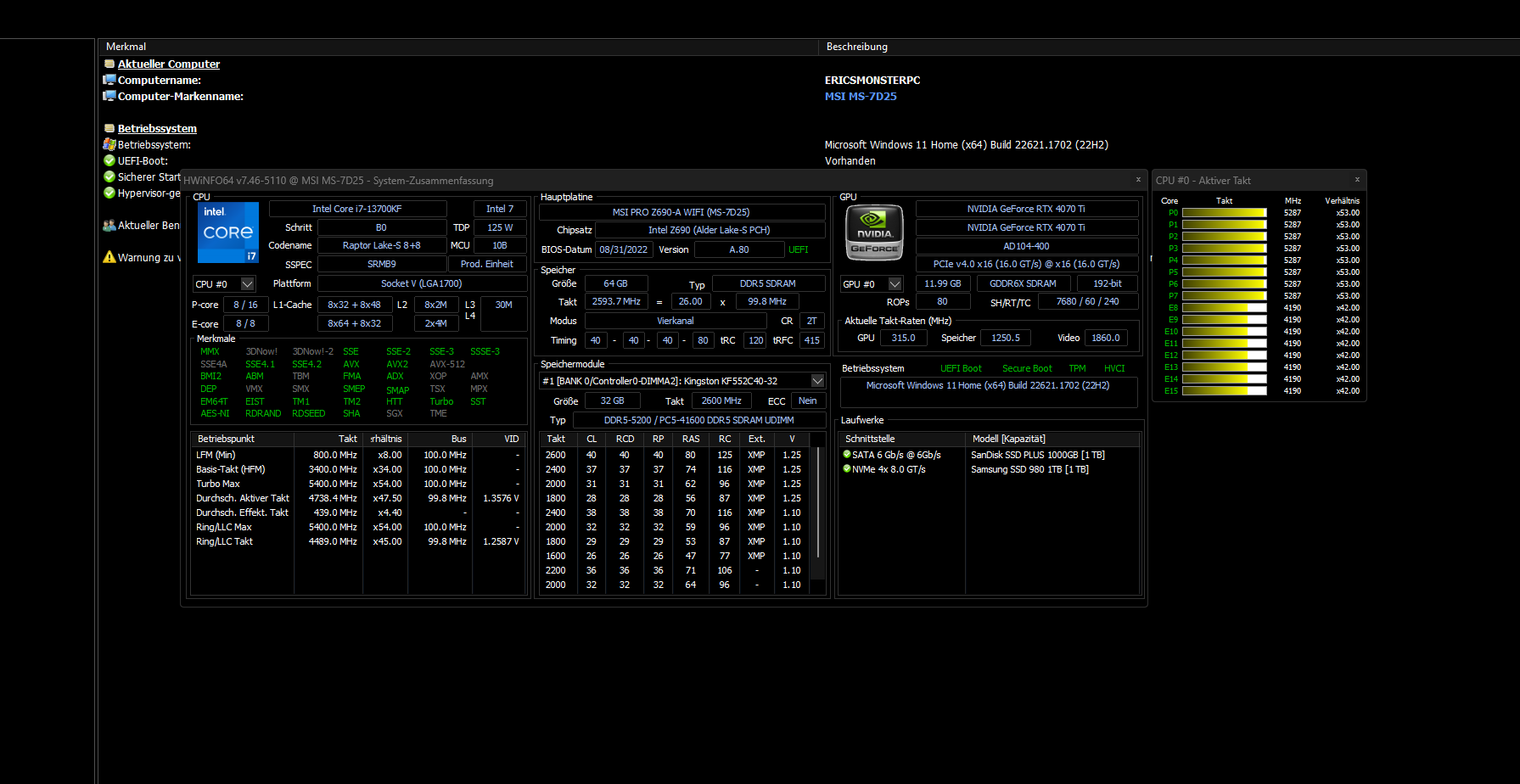
Task: Click the P0 core clock bar
Action: (x=1224, y=213)
